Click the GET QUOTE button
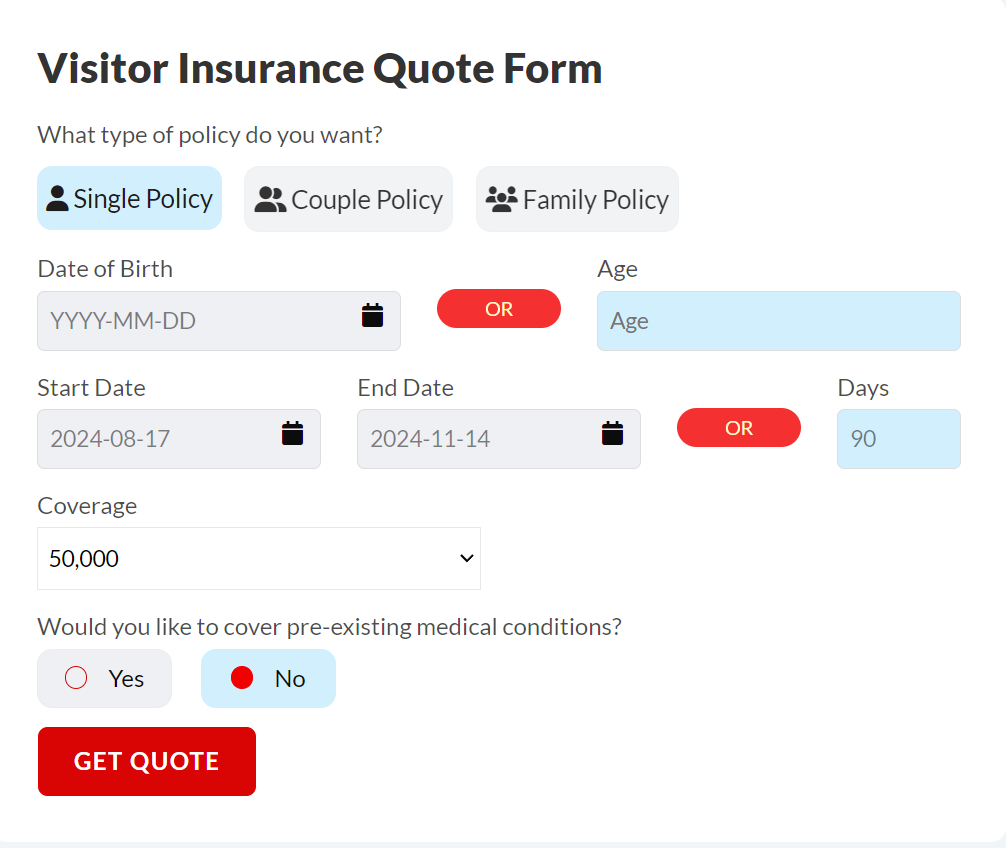1006x848 pixels. click(147, 761)
